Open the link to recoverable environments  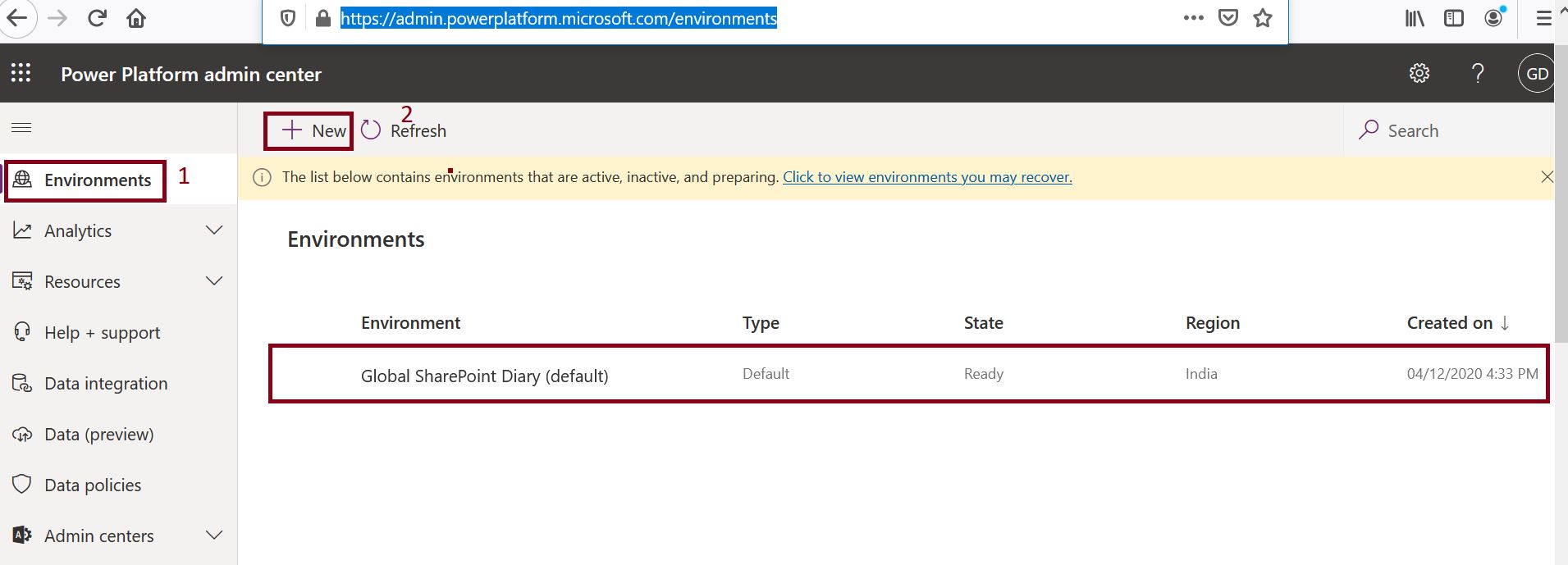click(x=926, y=176)
